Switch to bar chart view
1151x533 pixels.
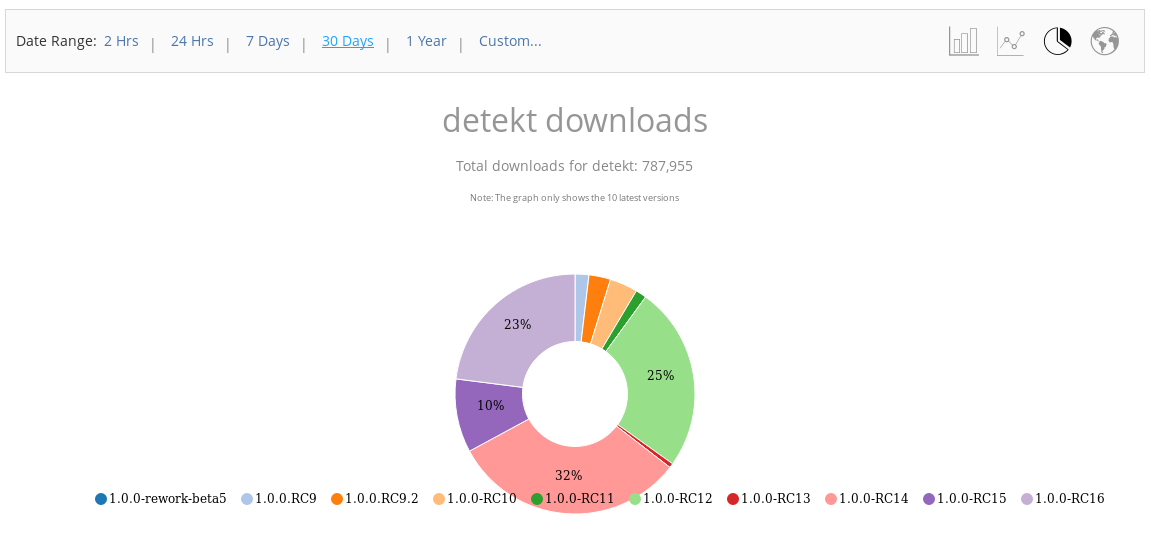coord(963,41)
